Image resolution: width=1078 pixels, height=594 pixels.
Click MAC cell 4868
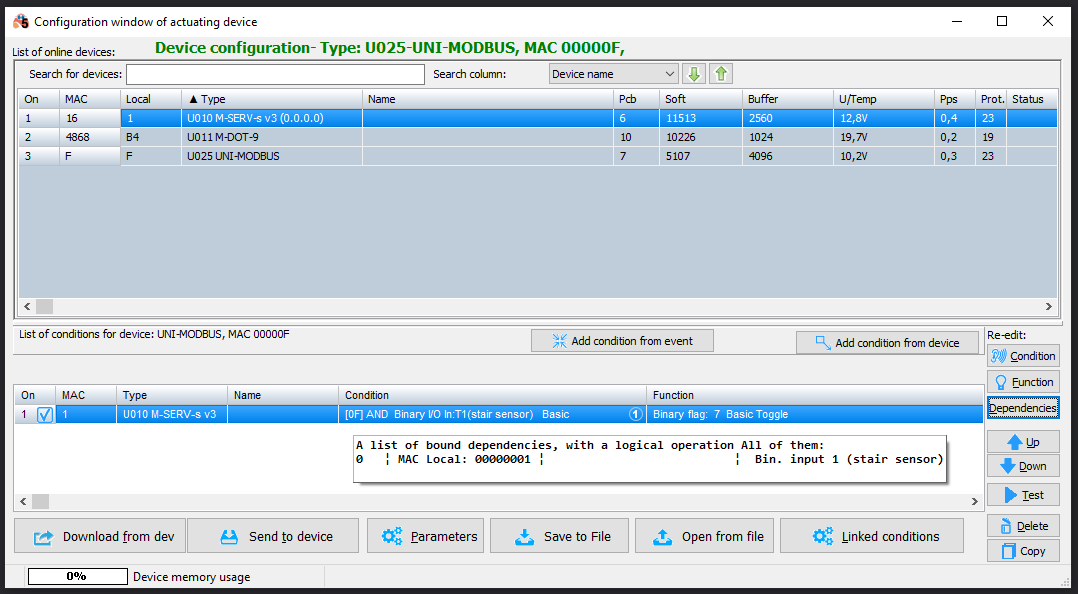click(89, 137)
